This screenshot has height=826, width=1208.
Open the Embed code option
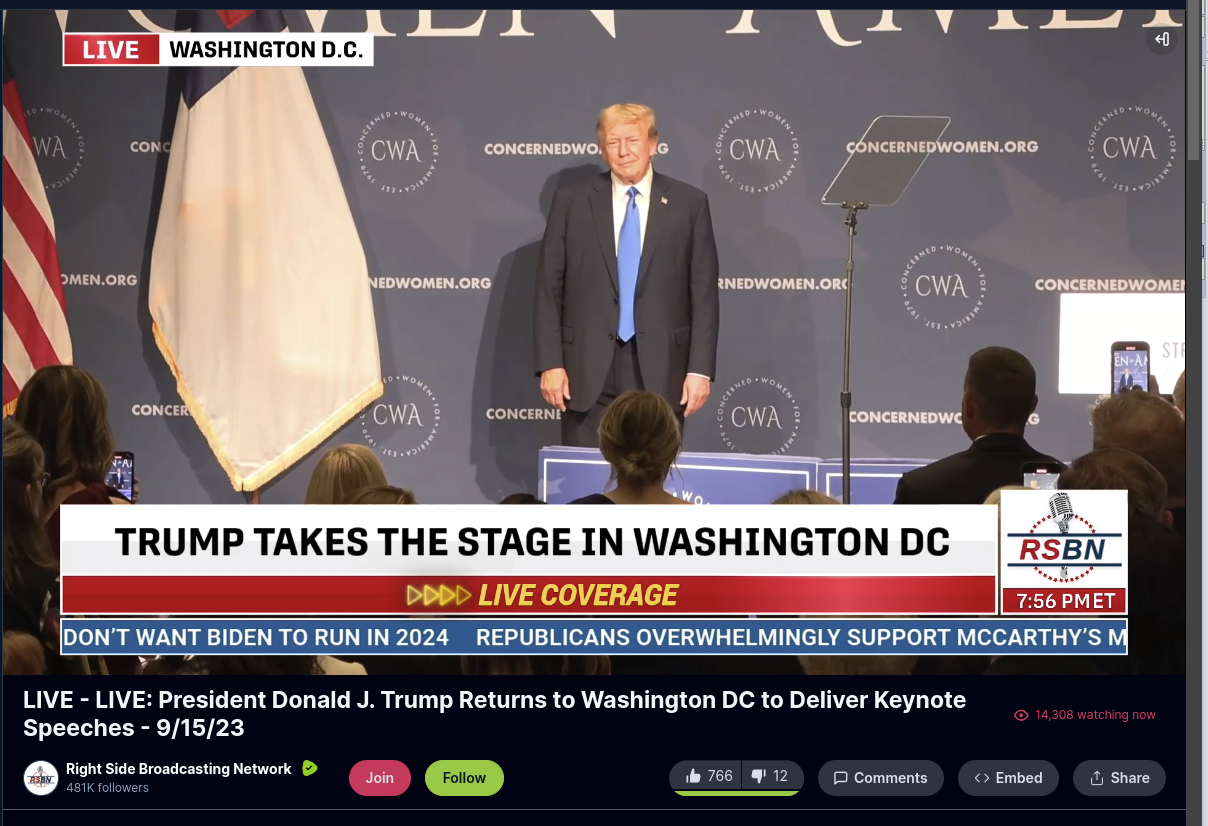click(1008, 778)
